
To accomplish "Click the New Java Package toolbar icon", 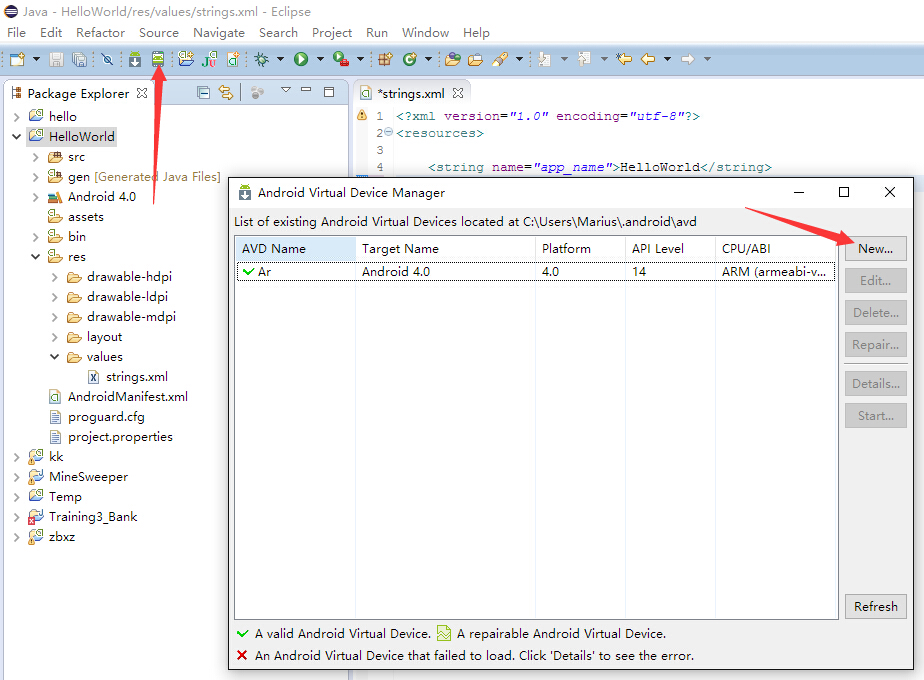I will coord(385,60).
